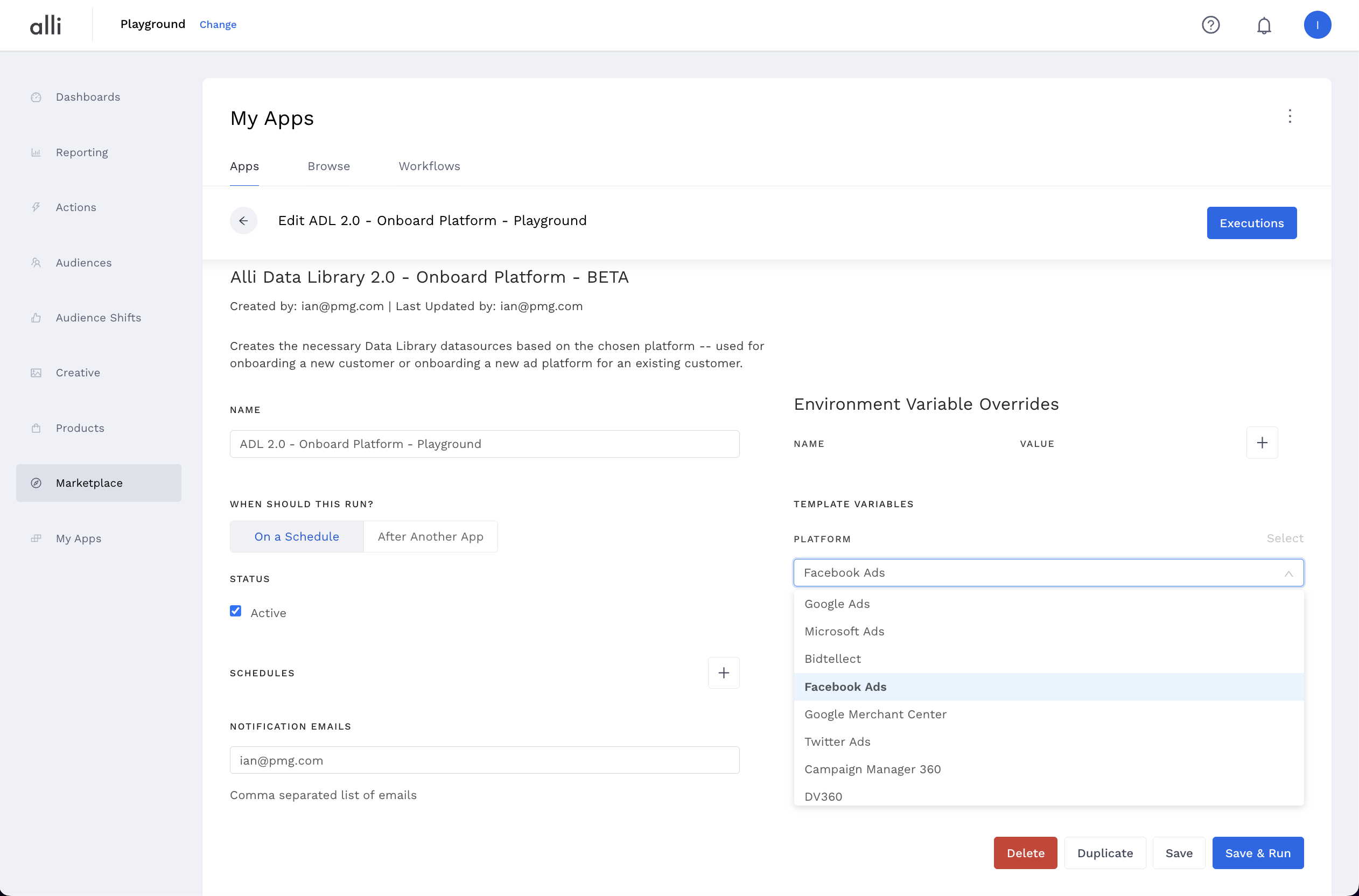Viewport: 1359px width, 896px height.
Task: Choose Google Merchant Center from list
Action: 874,713
